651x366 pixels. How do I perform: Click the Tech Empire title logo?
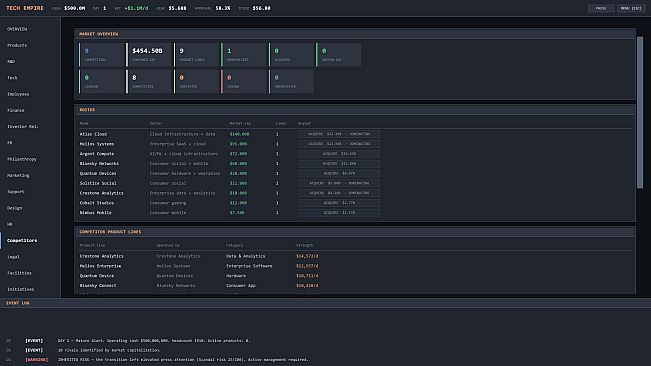point(25,8)
